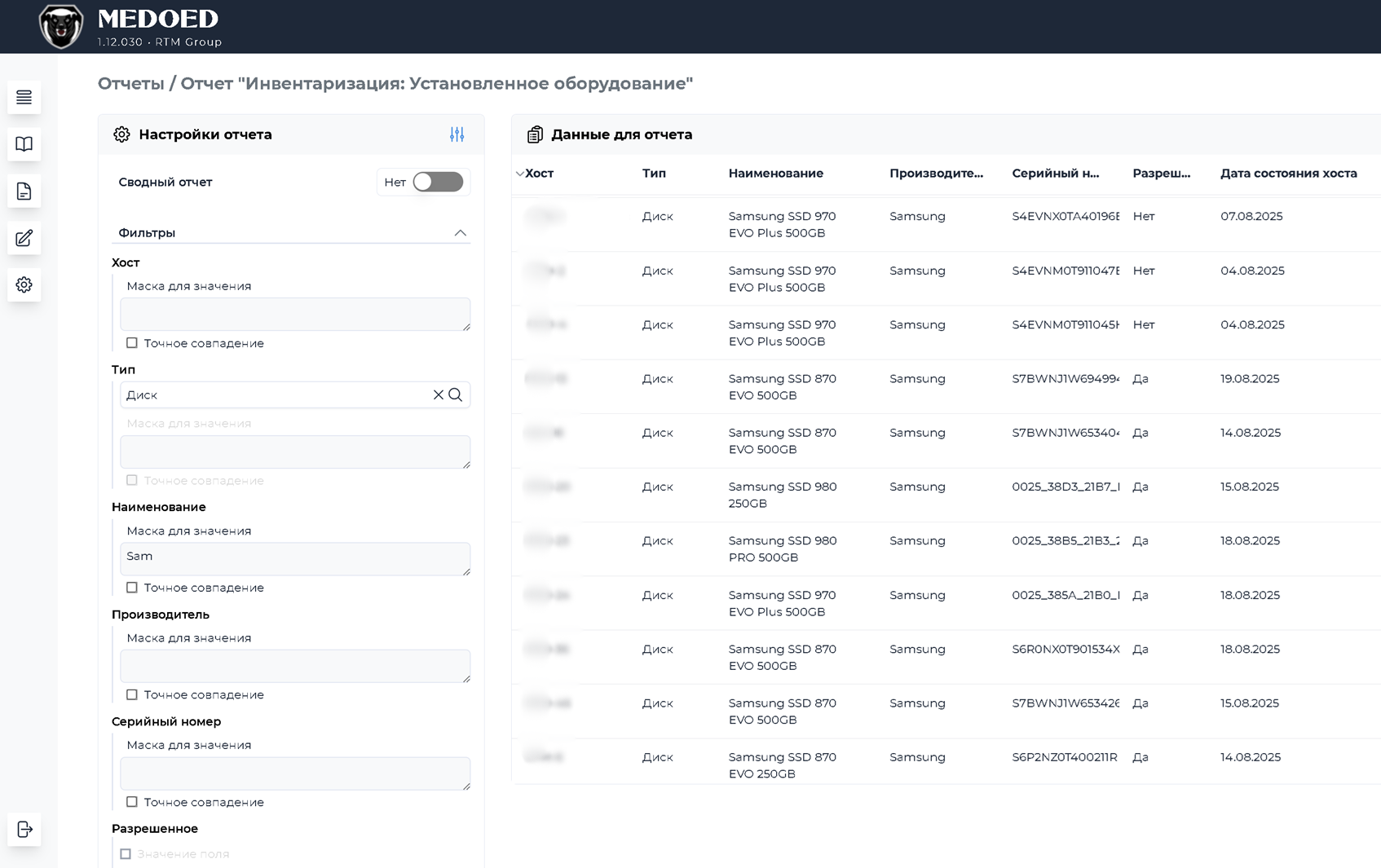The width and height of the screenshot is (1381, 868).
Task: Open the document reports icon in sidebar
Action: coord(24,192)
